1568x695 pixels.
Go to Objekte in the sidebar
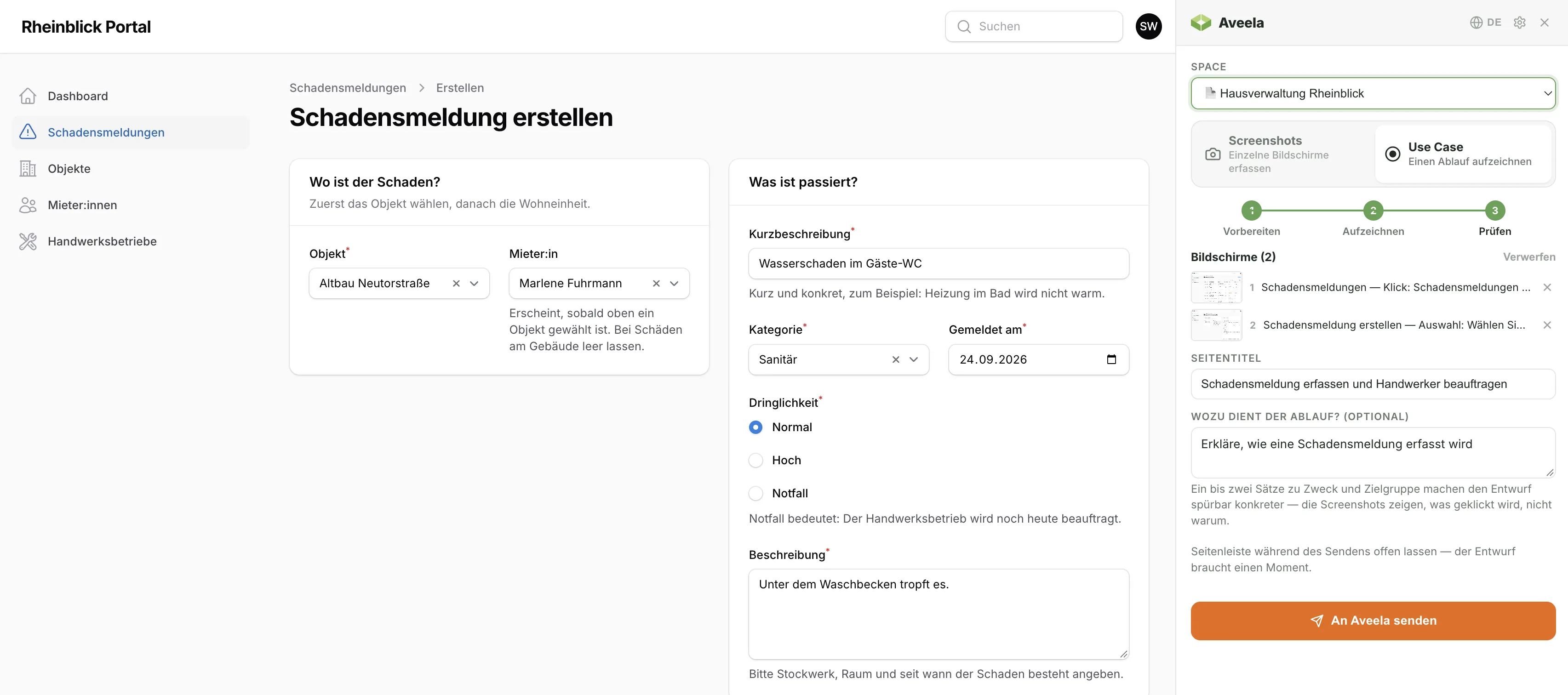click(x=130, y=169)
